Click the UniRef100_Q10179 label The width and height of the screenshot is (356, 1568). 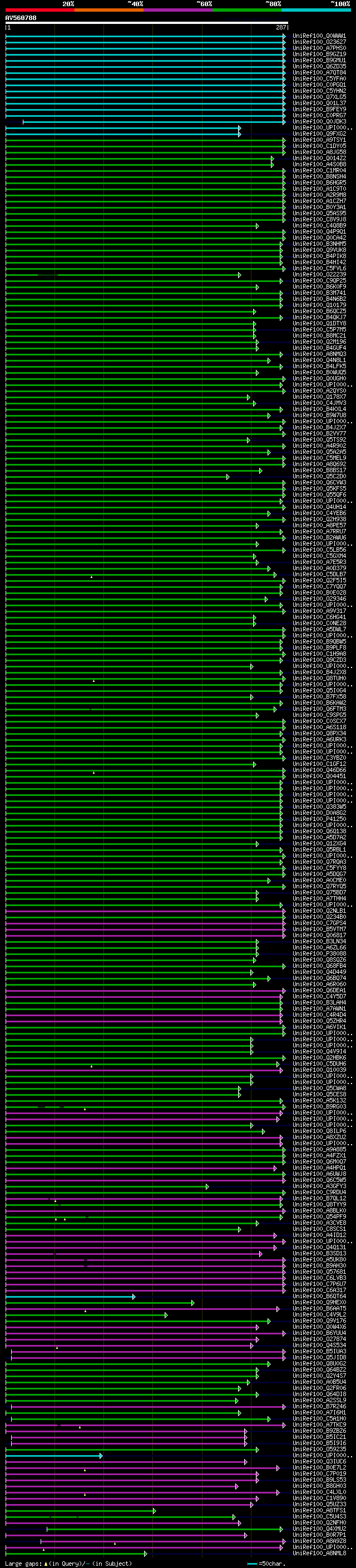319,305
